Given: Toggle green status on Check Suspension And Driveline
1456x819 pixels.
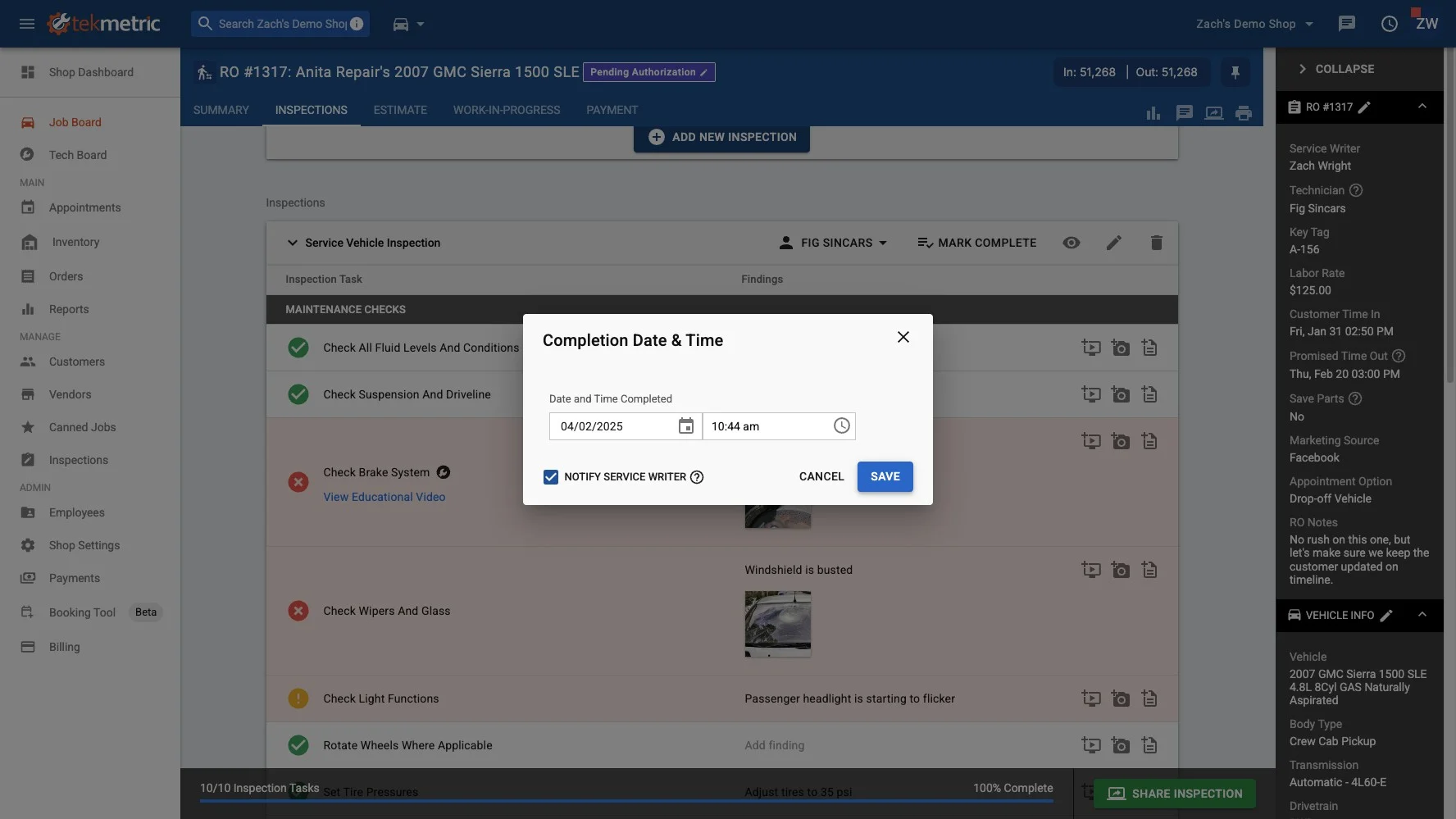Looking at the screenshot, I should click(x=298, y=394).
